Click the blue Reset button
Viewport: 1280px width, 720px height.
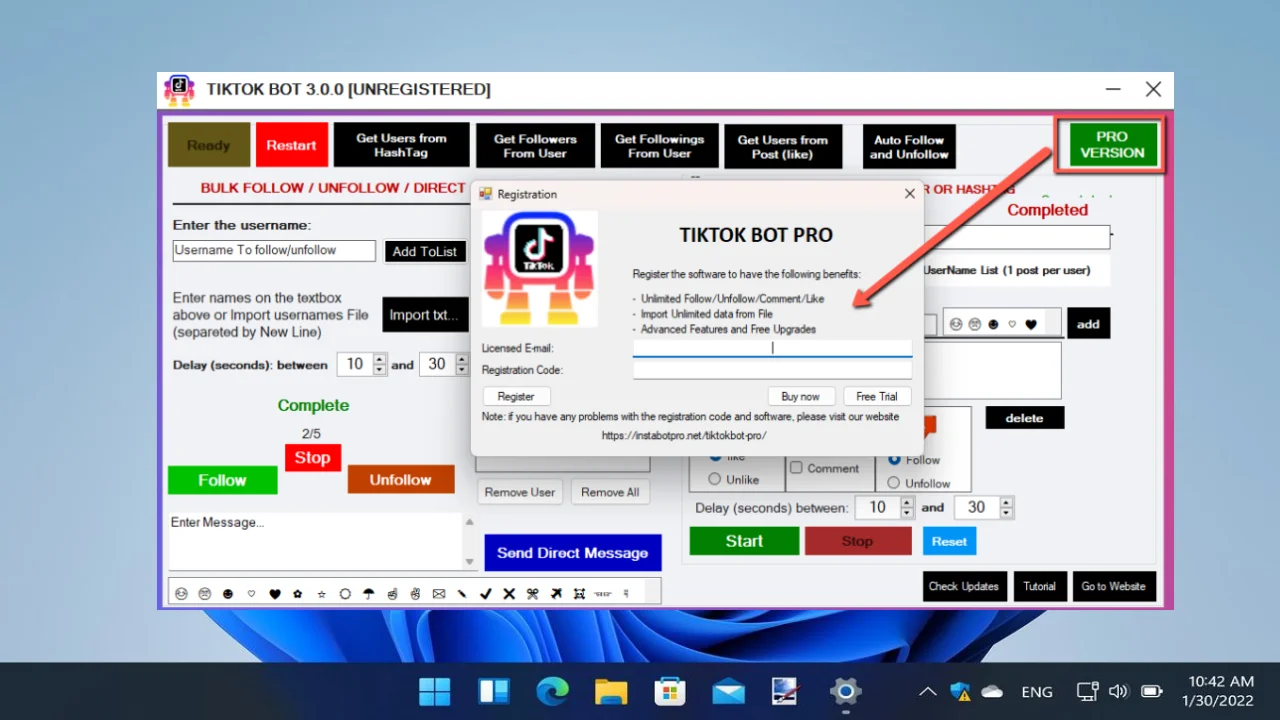point(950,541)
